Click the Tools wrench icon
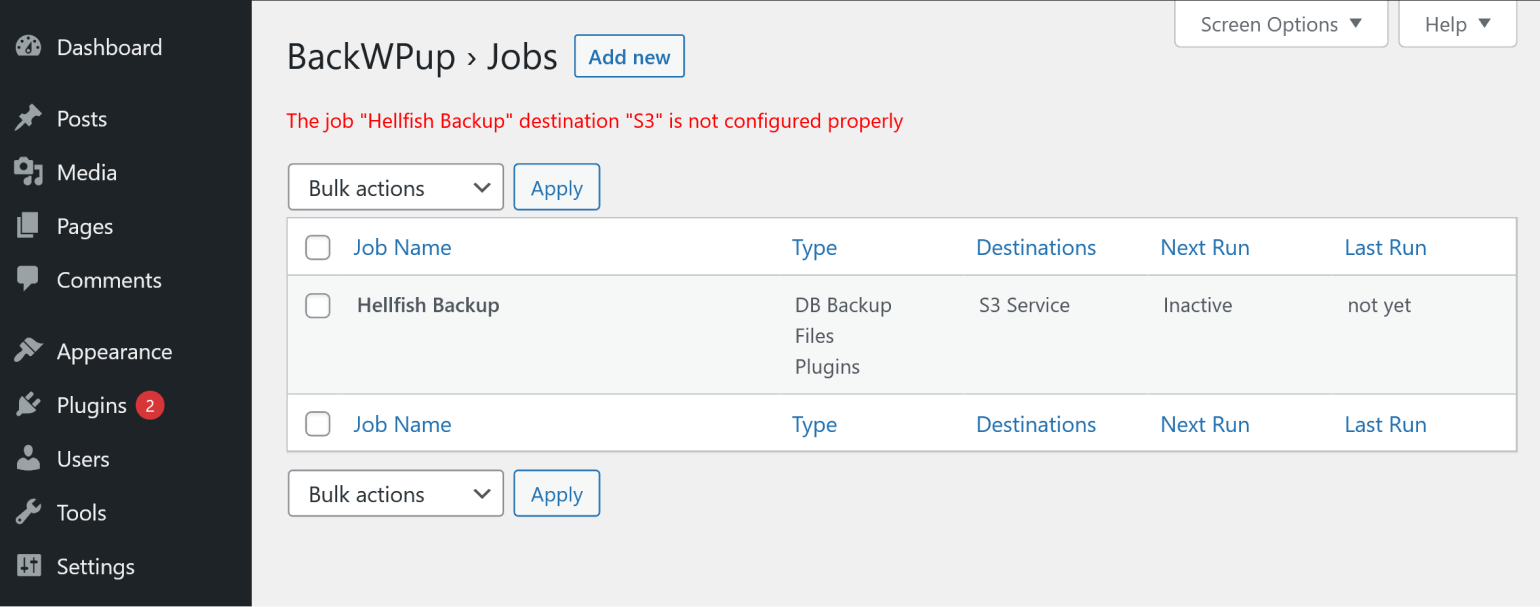 29,513
